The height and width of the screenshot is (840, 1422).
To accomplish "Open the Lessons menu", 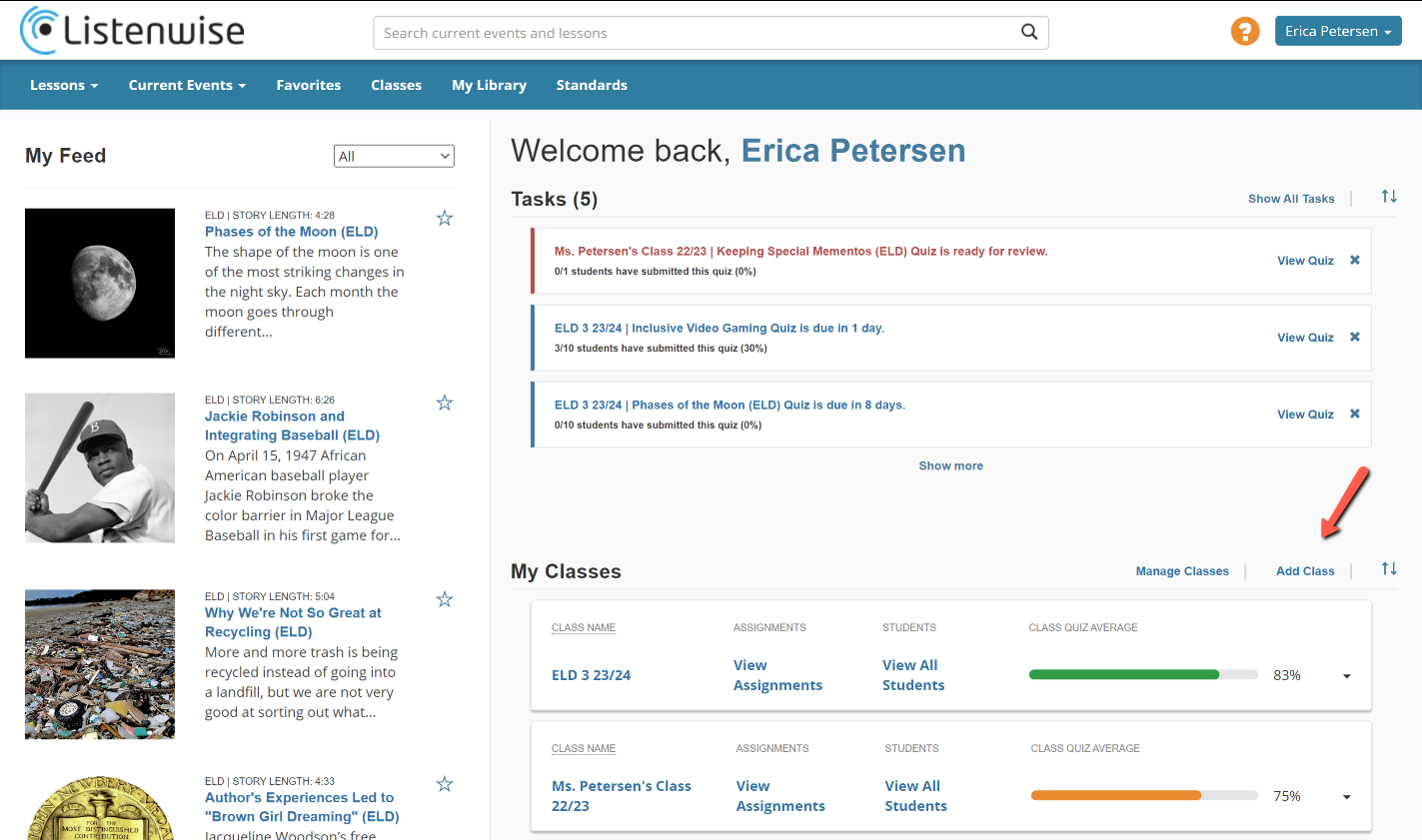I will (64, 85).
